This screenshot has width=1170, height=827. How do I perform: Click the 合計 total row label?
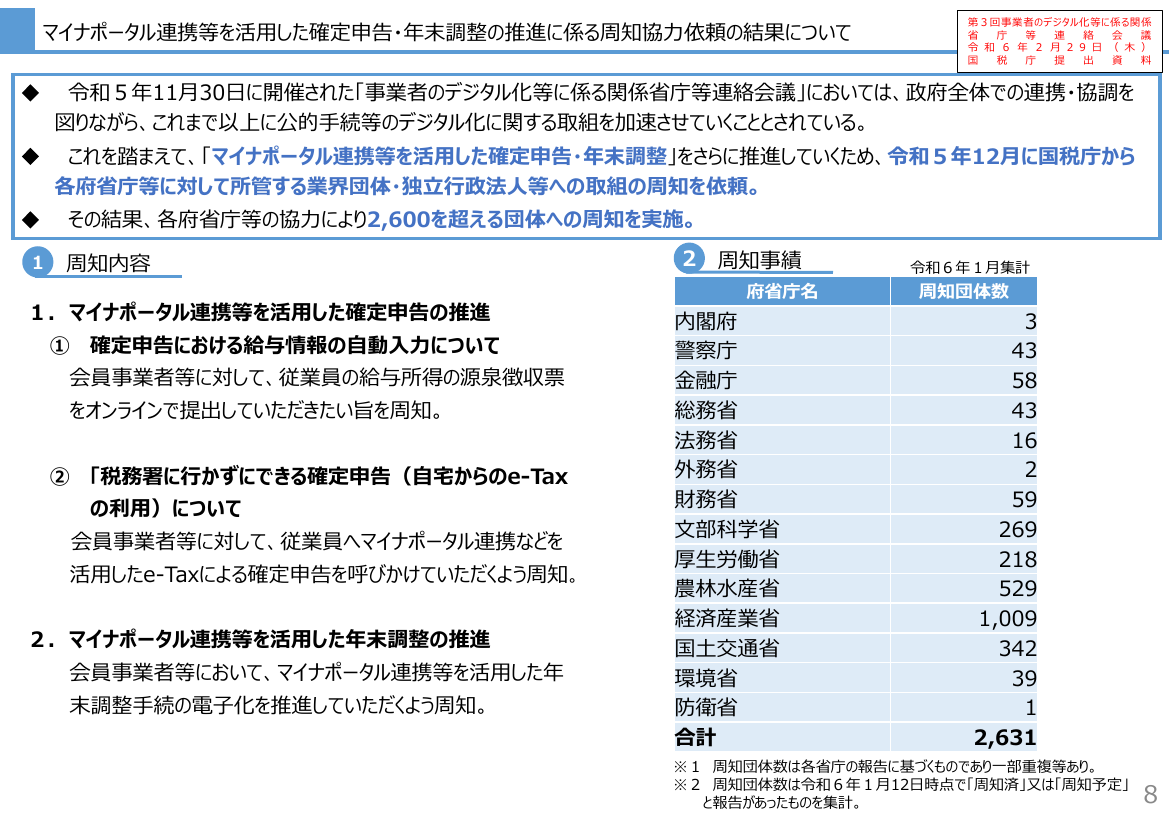pyautogui.click(x=695, y=737)
